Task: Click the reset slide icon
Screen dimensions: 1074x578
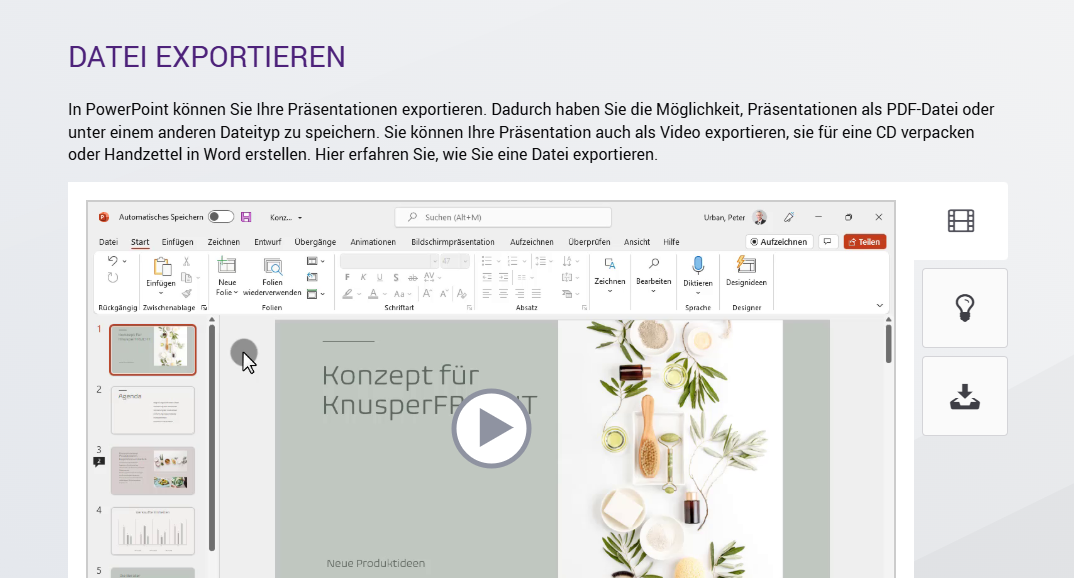Action: point(312,277)
